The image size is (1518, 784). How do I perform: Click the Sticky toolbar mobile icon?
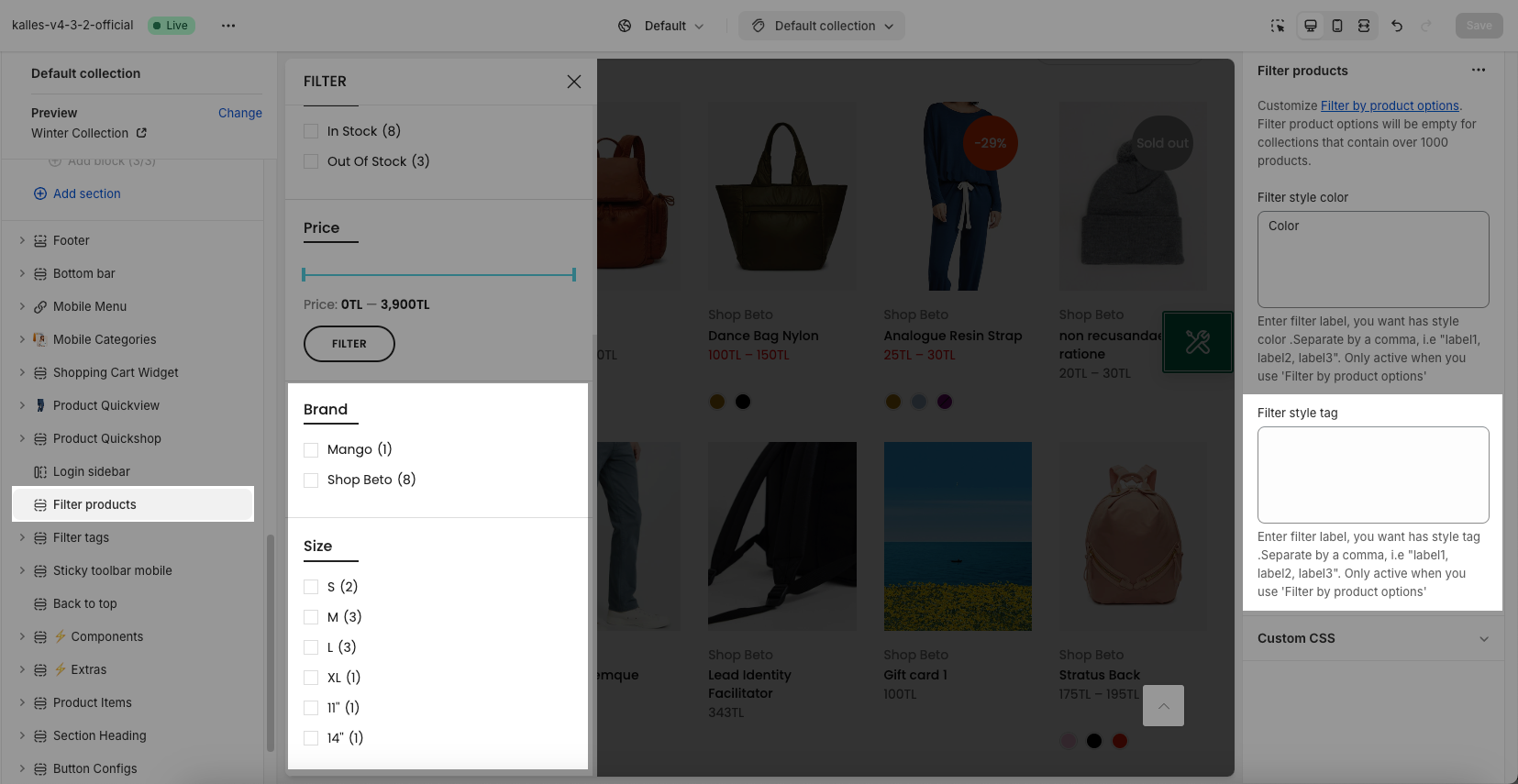pyautogui.click(x=40, y=570)
